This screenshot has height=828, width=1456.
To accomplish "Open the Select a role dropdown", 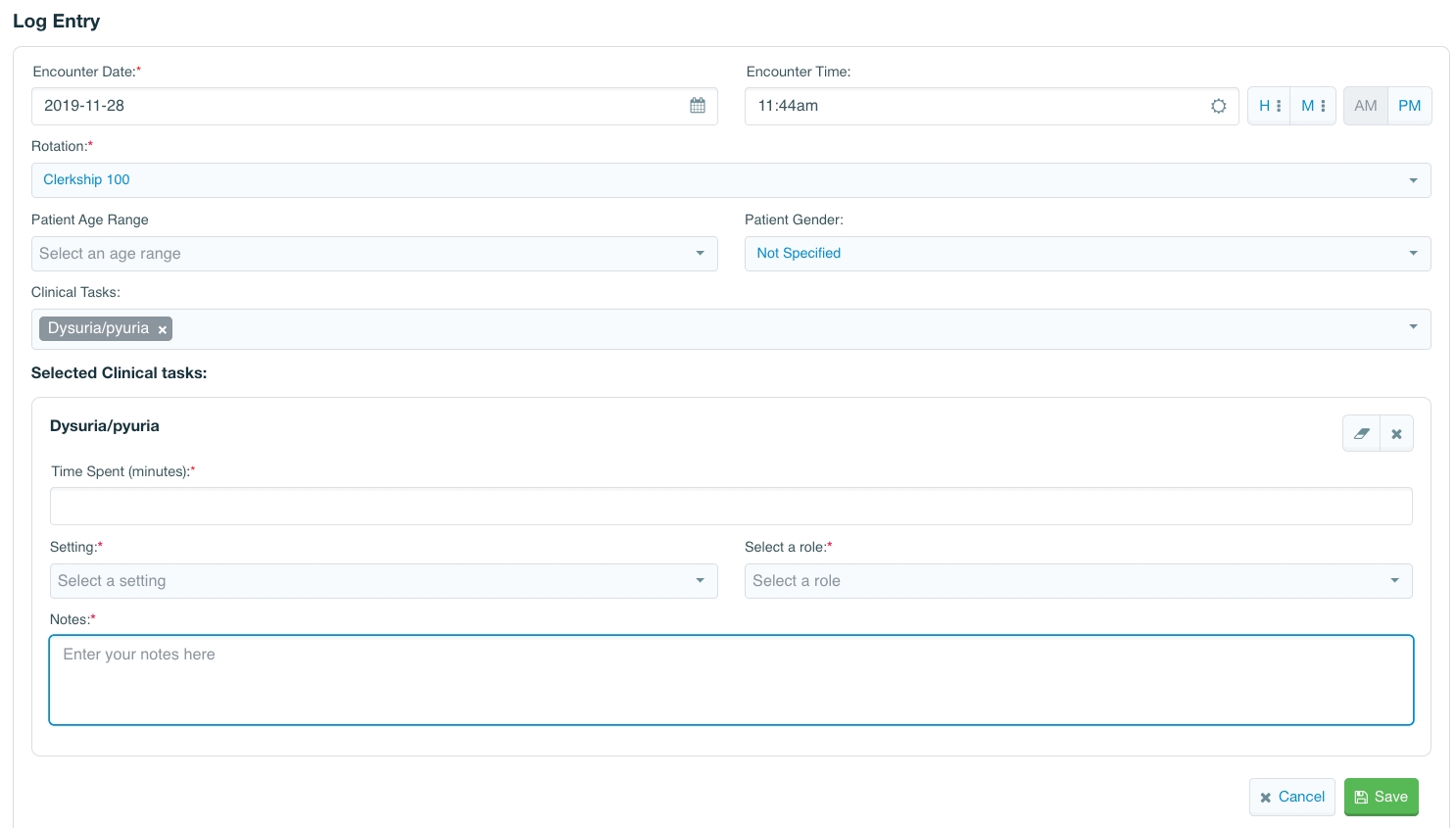I will 1078,581.
